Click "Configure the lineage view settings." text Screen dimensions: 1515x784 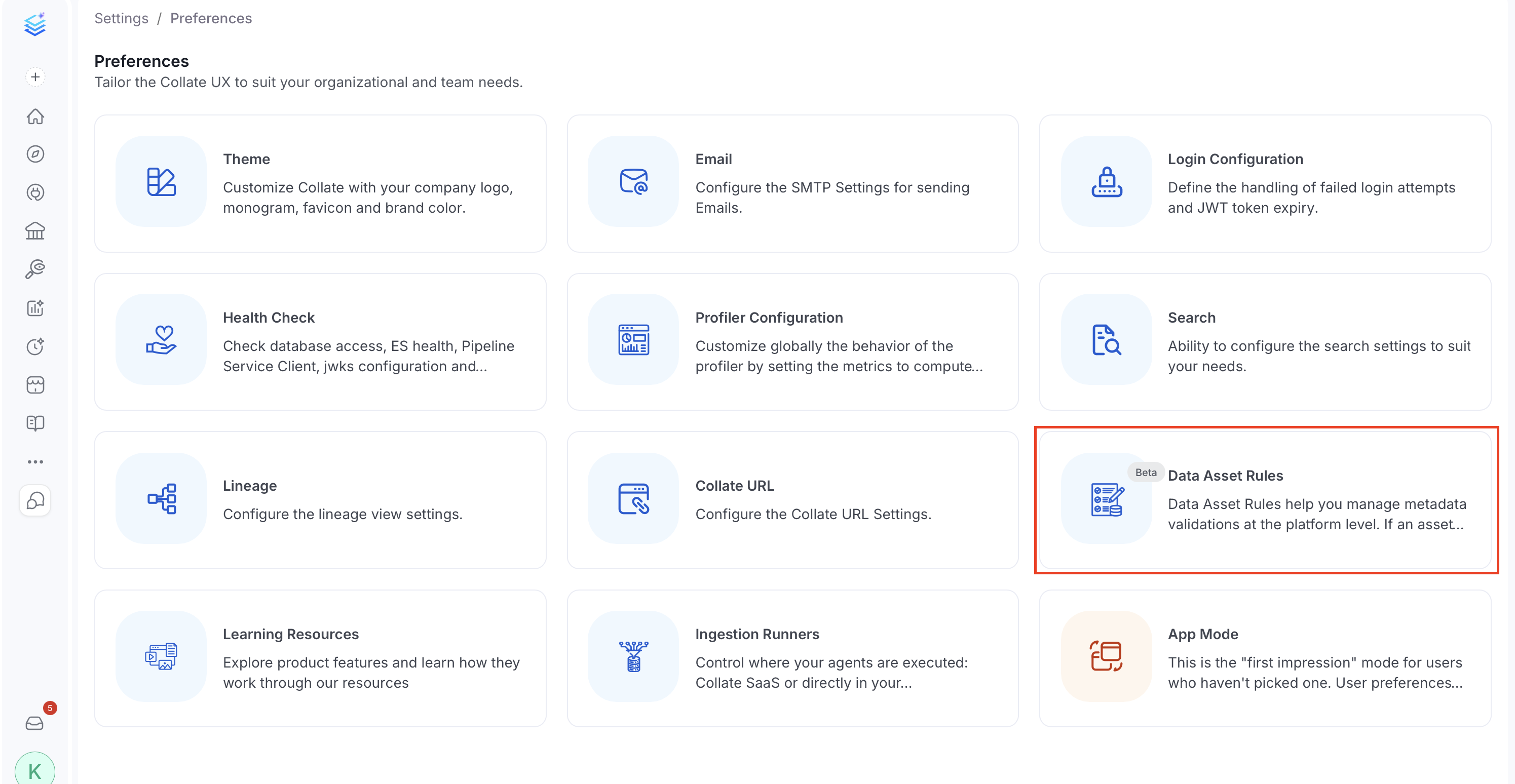tap(343, 514)
